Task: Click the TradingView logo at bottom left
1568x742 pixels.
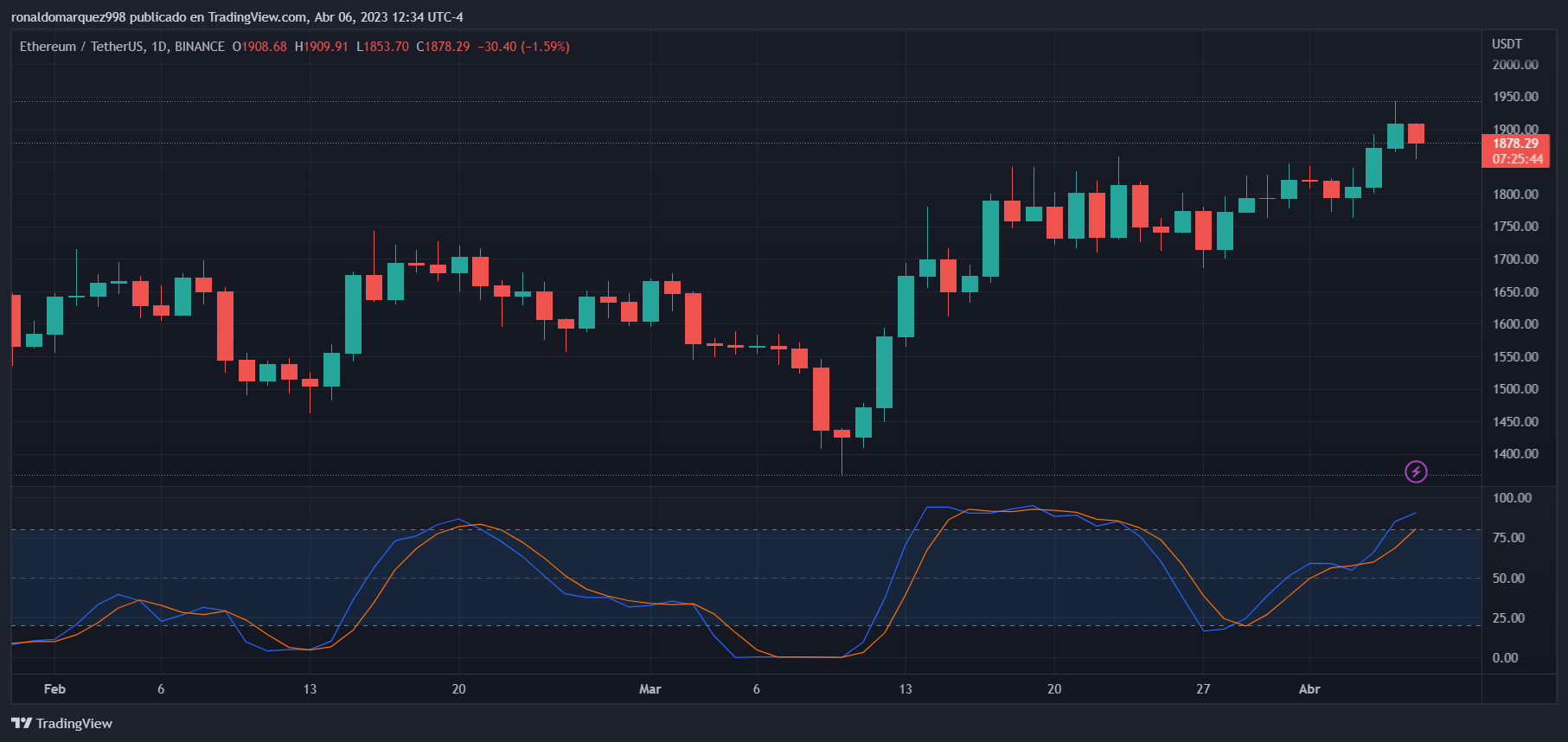Action: 62,723
